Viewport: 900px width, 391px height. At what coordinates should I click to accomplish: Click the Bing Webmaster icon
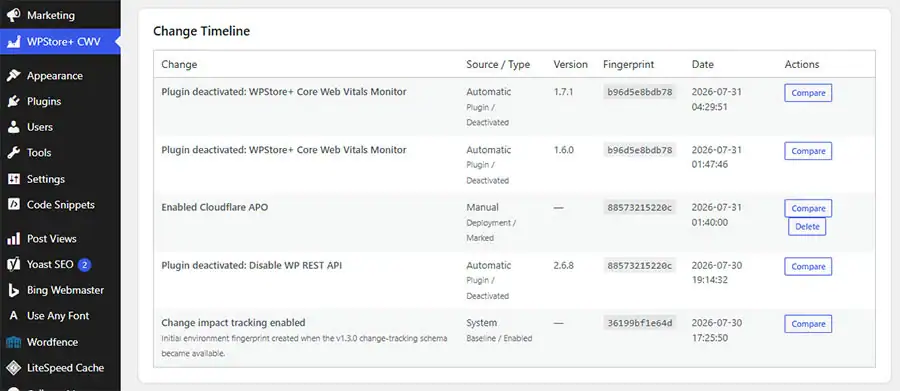(14, 291)
